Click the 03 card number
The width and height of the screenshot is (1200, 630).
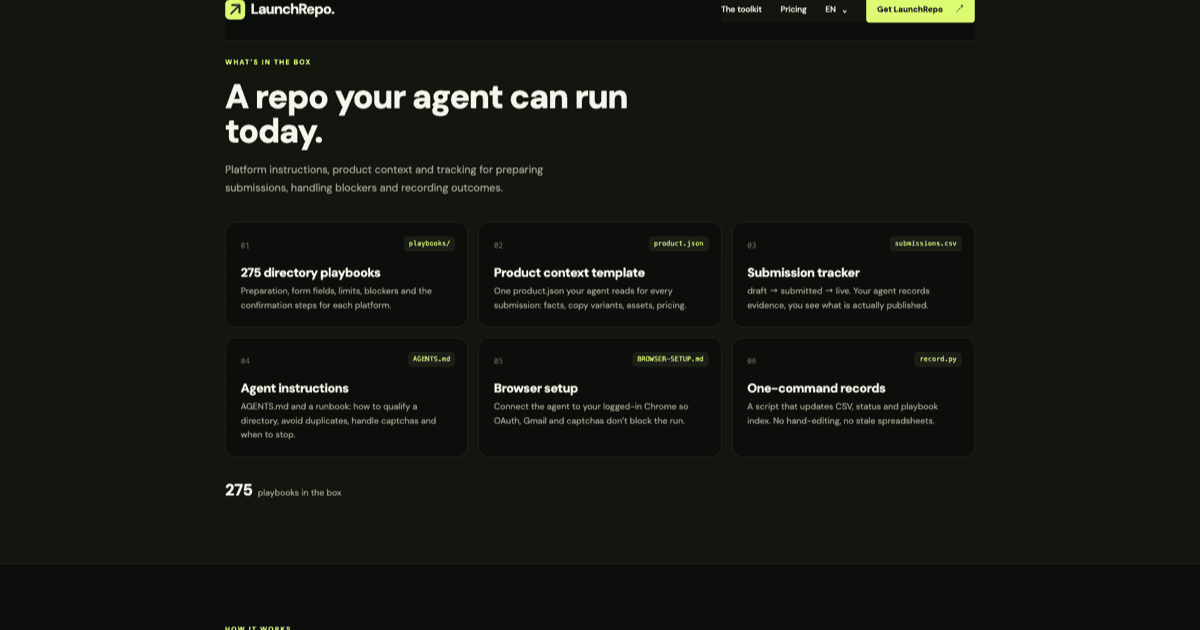click(752, 245)
